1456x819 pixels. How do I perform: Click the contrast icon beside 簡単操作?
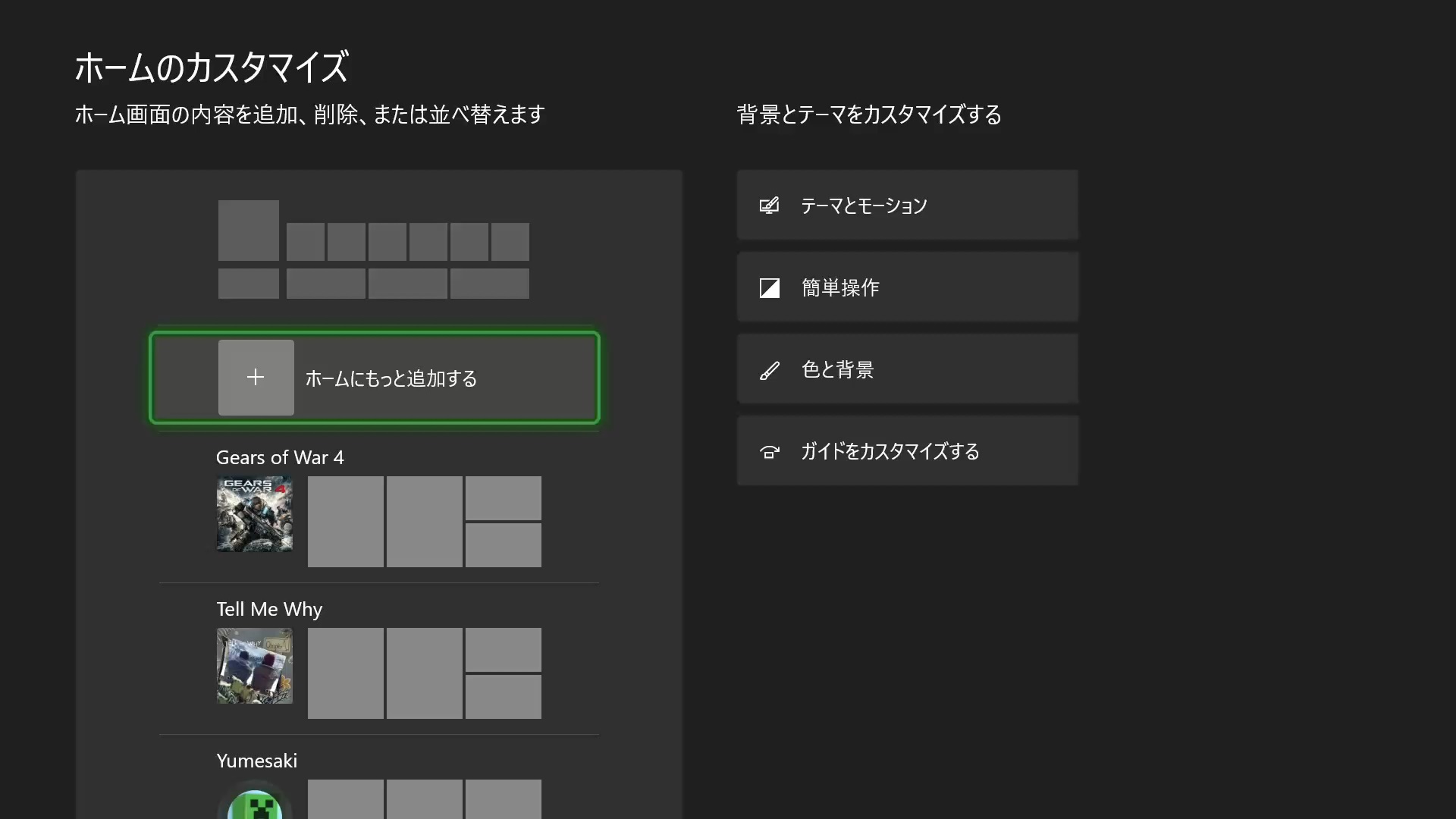[x=769, y=288]
